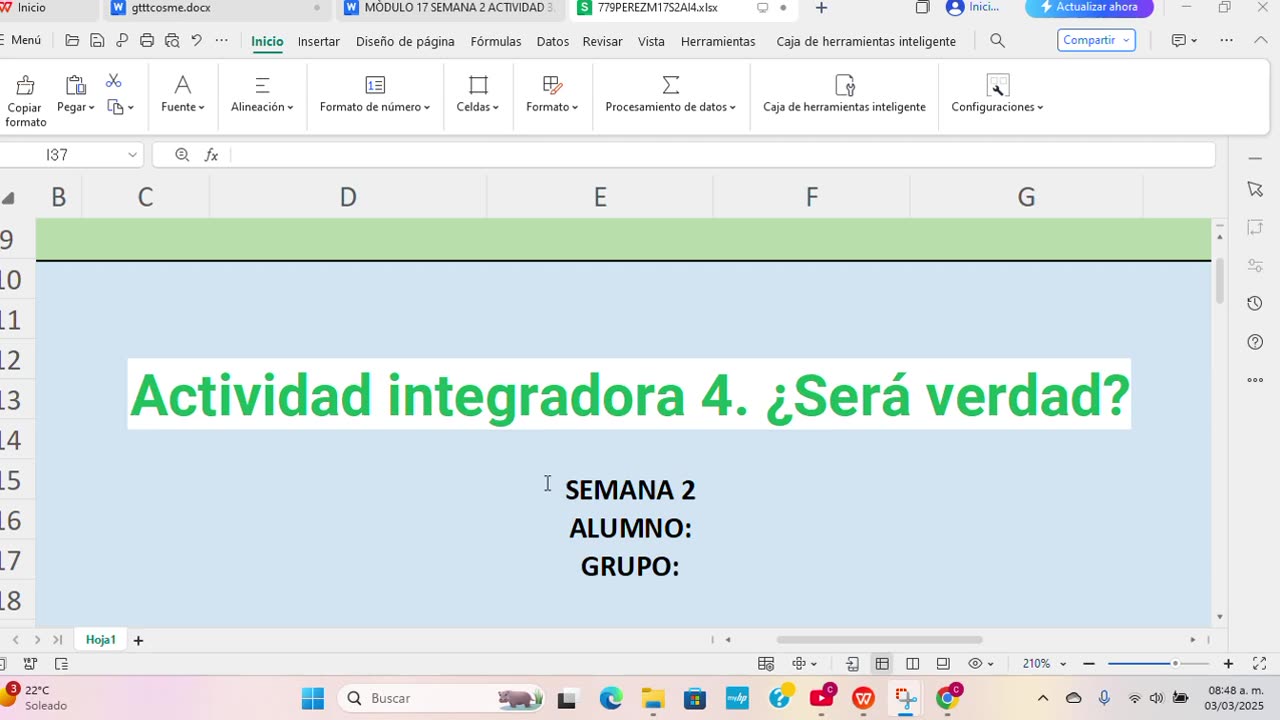
Task: Click the Inici... sign-in account button
Action: point(973,8)
